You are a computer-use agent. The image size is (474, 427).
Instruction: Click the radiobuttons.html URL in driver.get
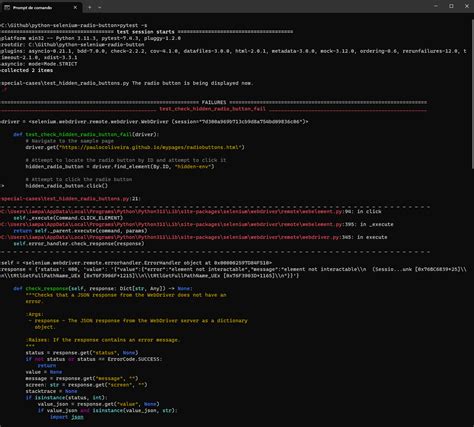150,147
